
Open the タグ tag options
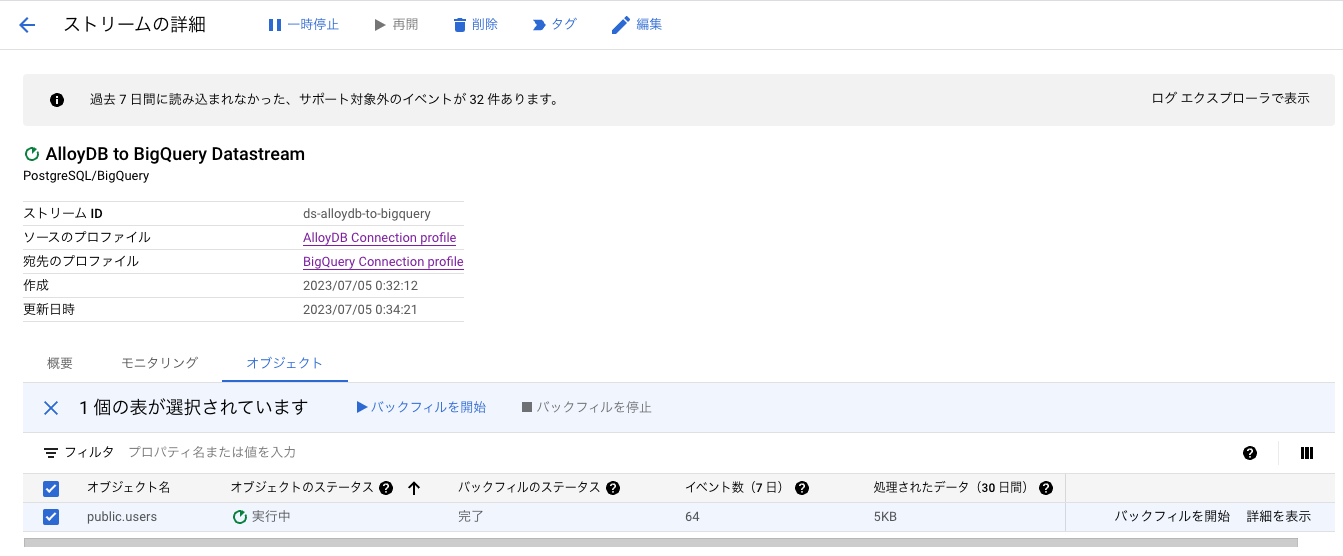554,24
